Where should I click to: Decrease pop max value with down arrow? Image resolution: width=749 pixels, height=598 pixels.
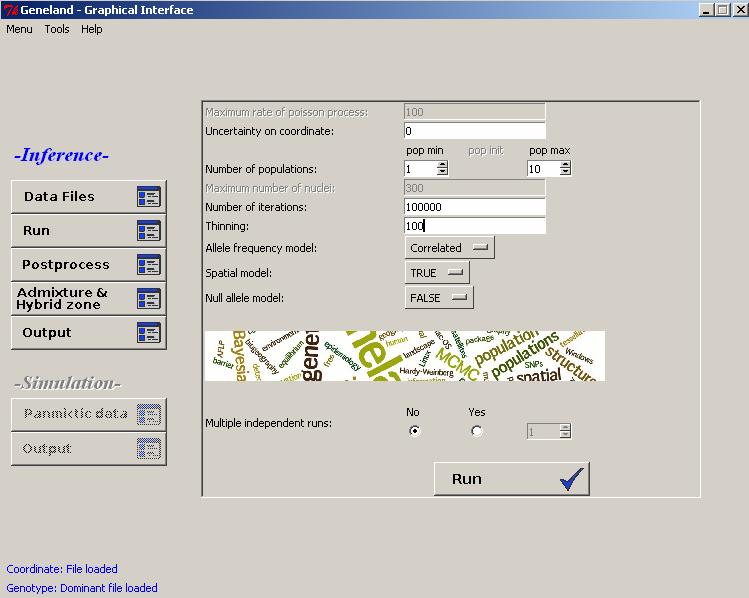click(565, 172)
